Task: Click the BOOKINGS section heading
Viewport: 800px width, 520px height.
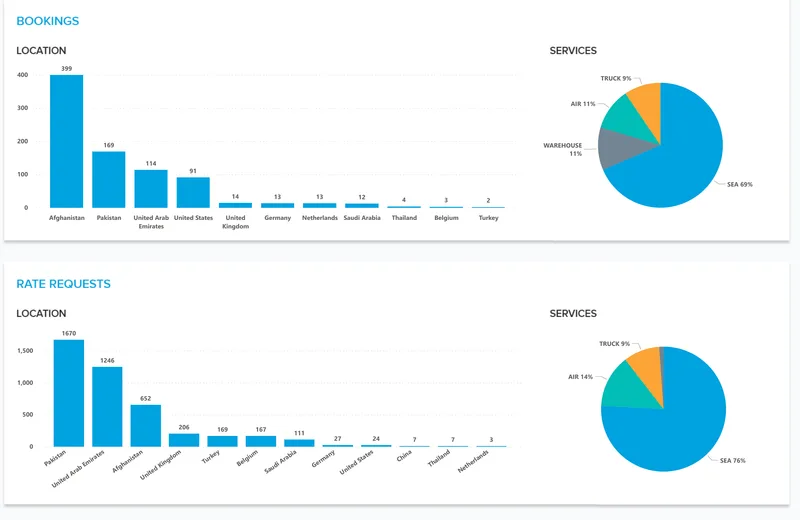Action: [x=47, y=21]
